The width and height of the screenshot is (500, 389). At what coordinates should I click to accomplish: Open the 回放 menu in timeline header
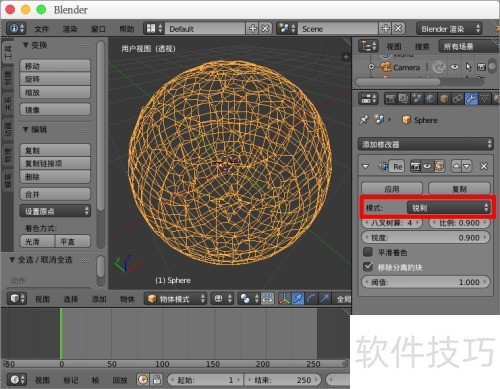point(120,380)
